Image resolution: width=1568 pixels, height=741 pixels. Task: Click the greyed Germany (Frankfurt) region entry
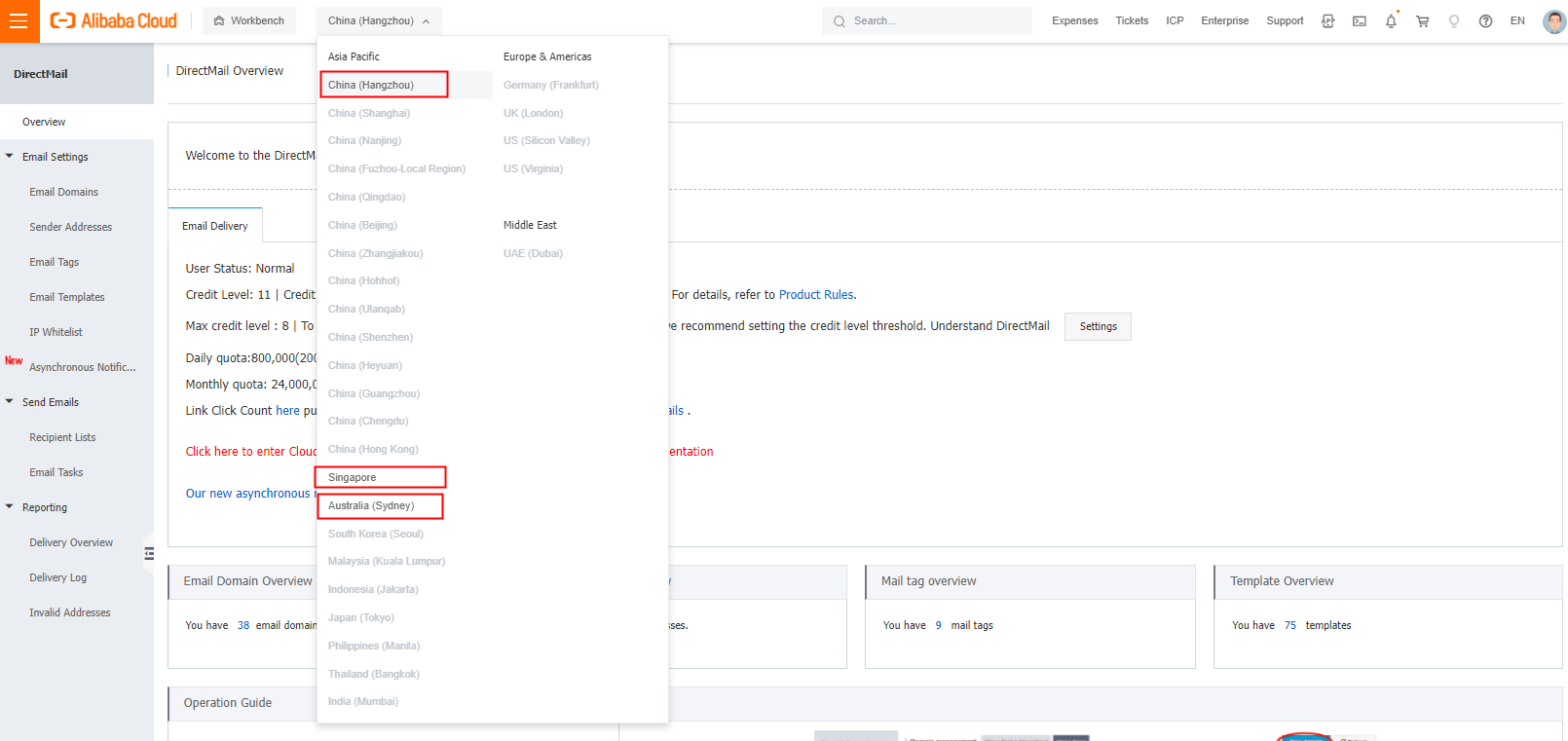(551, 85)
